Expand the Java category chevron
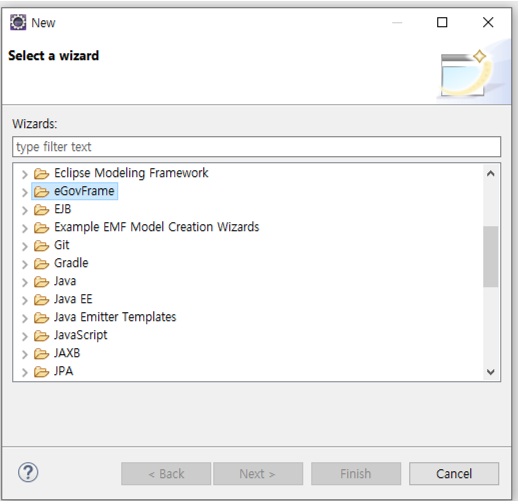 pyautogui.click(x=25, y=282)
